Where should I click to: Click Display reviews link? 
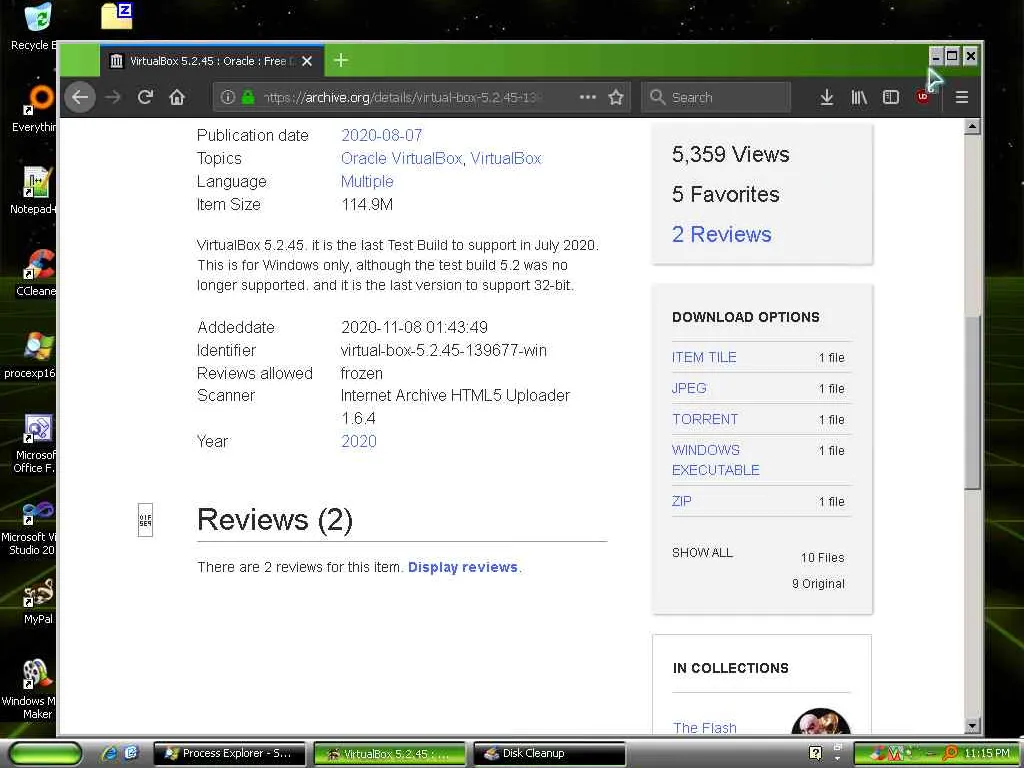tap(462, 567)
